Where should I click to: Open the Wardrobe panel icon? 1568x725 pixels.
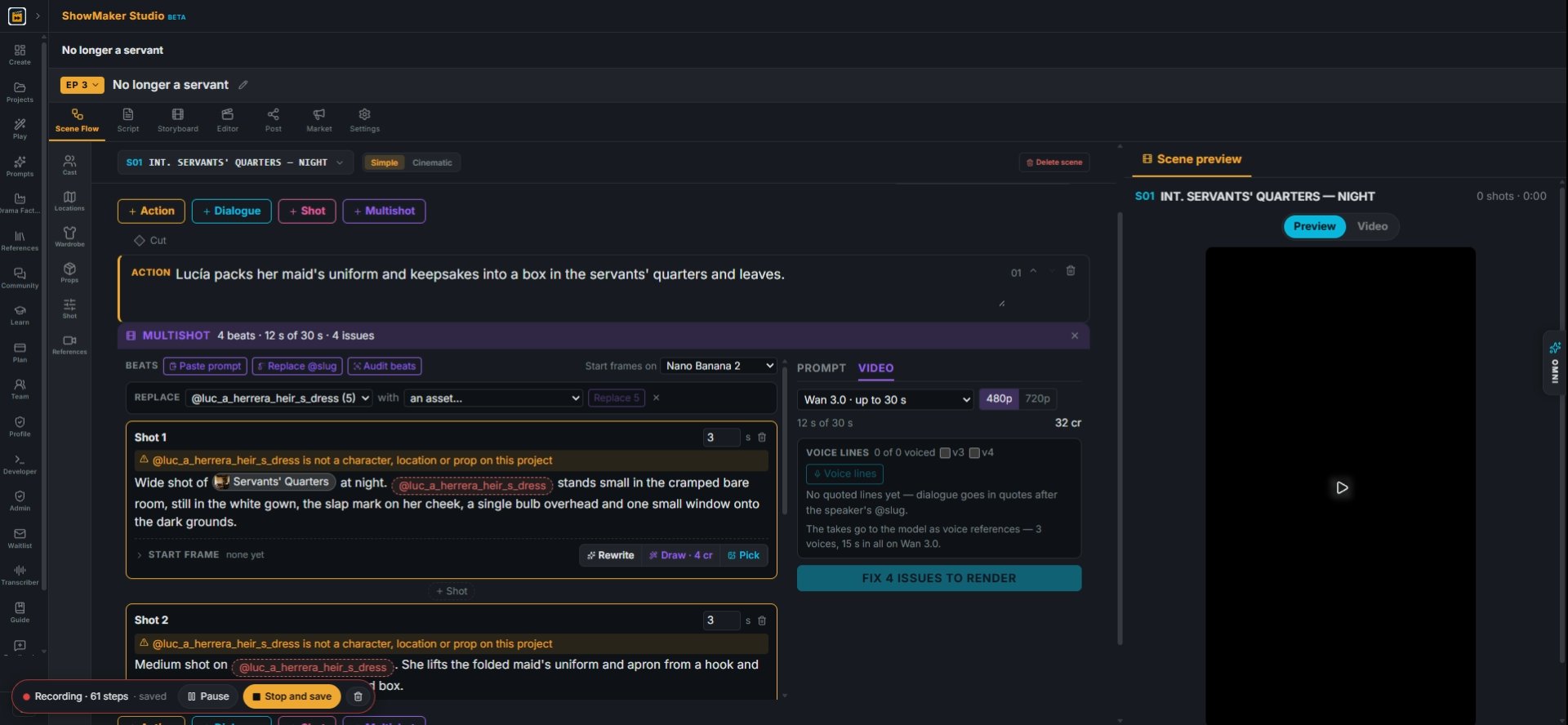tap(69, 237)
